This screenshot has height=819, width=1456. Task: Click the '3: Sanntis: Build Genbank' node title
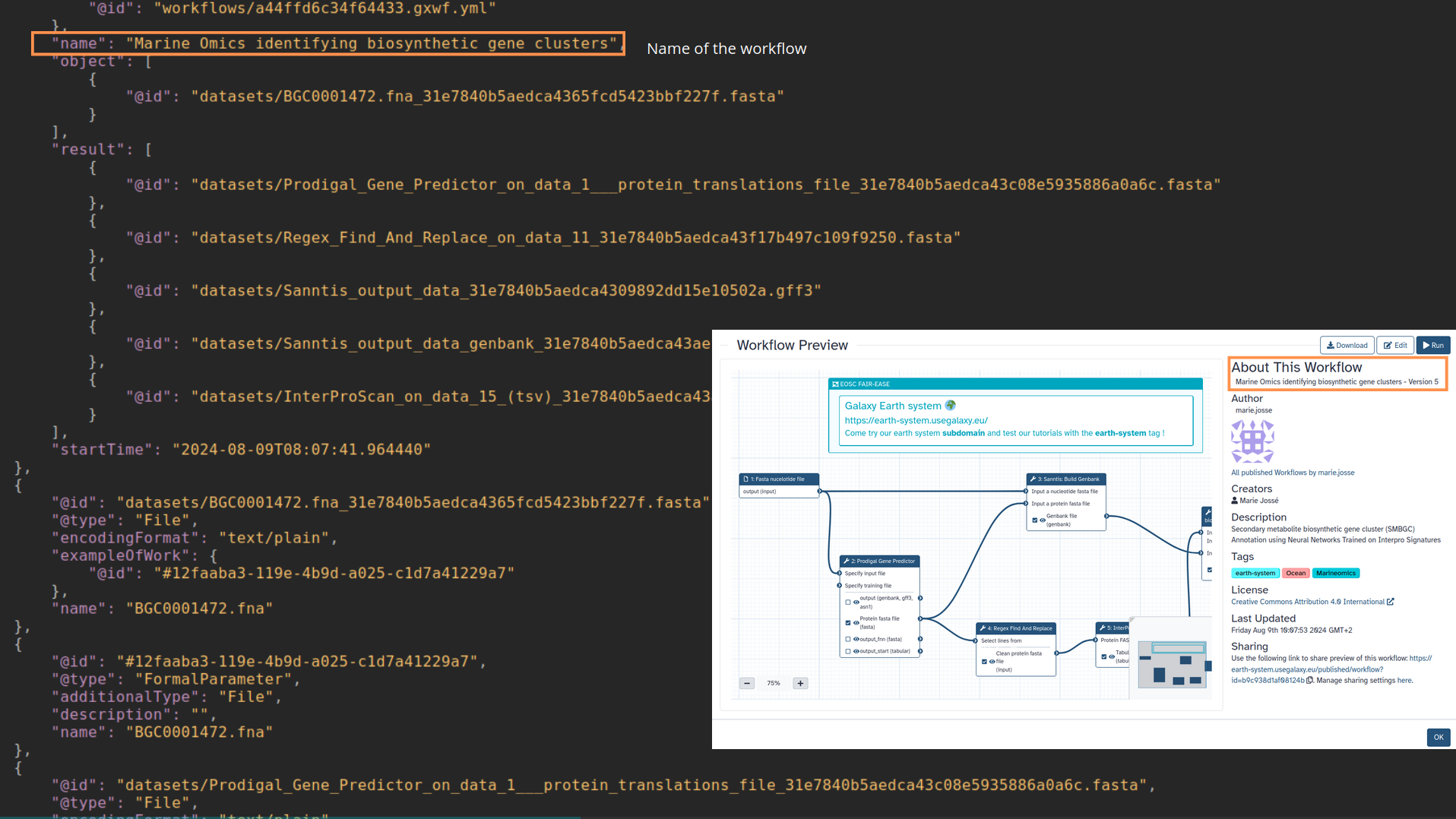click(1068, 479)
